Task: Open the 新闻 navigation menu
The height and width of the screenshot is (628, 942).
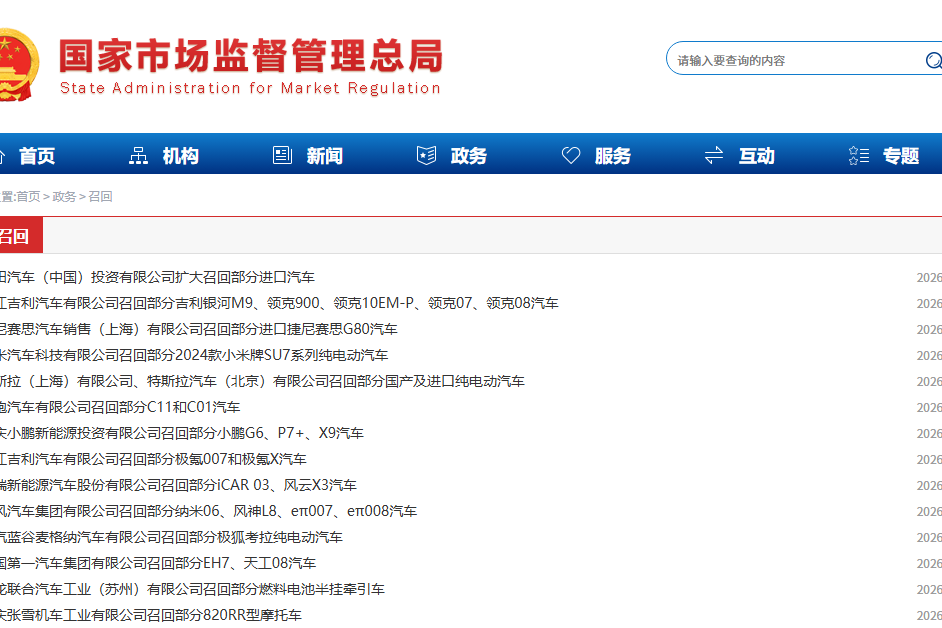Action: [x=325, y=156]
